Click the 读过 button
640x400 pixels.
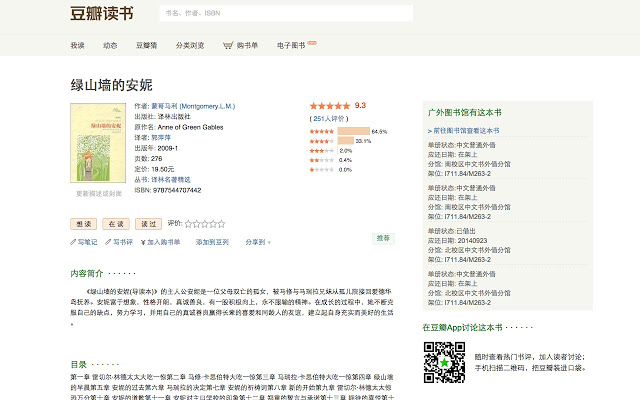(149, 224)
